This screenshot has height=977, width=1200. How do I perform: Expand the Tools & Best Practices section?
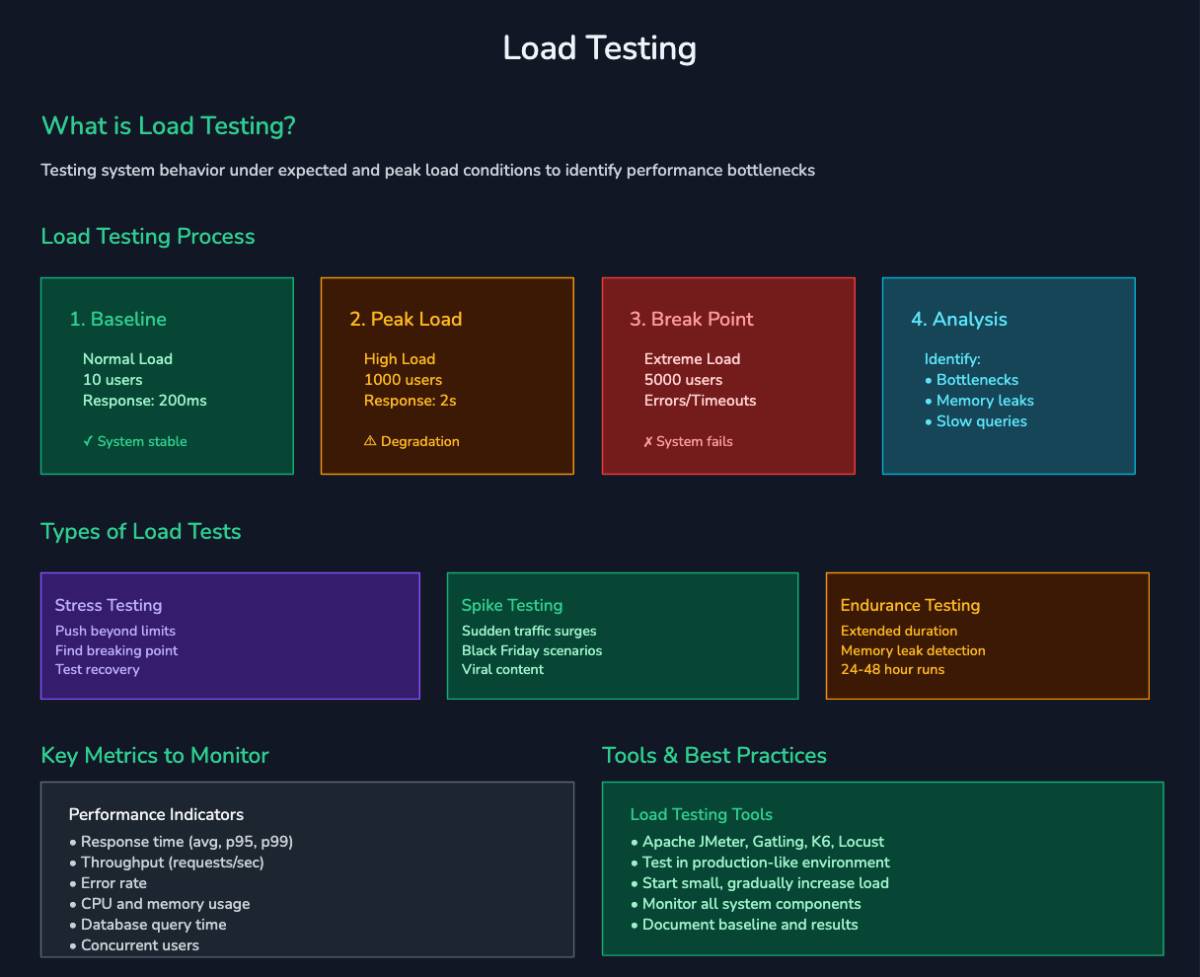(714, 755)
